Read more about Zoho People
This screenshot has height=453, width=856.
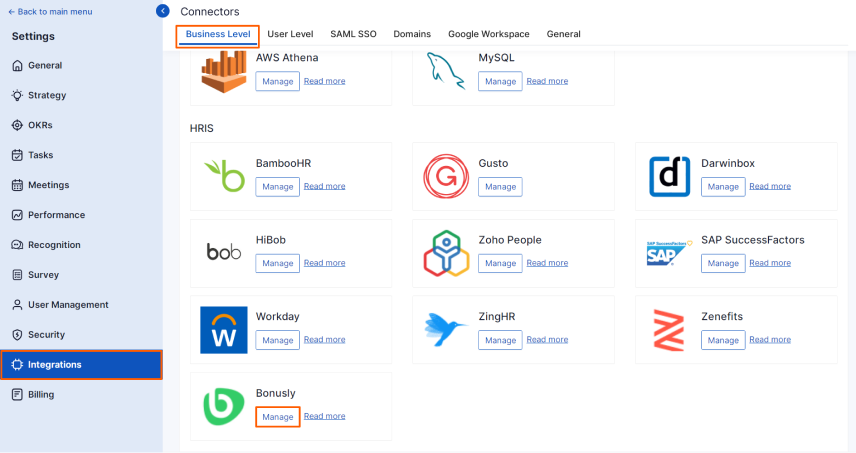click(547, 263)
